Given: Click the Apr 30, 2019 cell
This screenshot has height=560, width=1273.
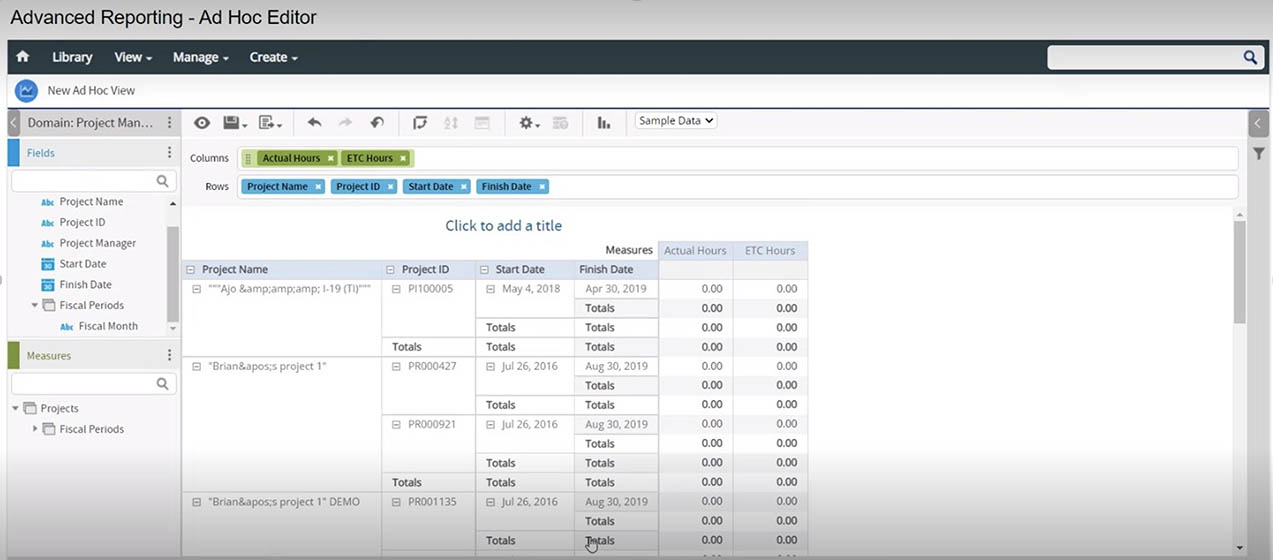Looking at the screenshot, I should point(616,288).
